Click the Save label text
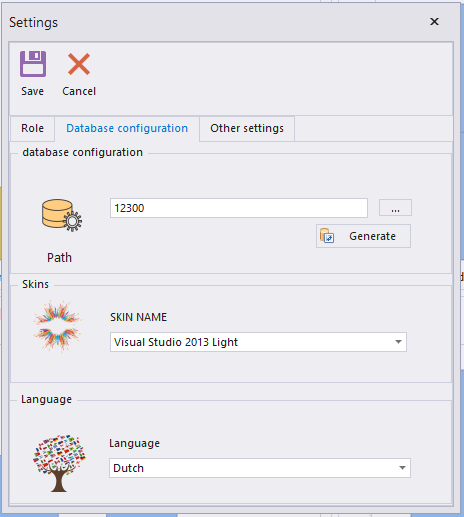The height and width of the screenshot is (517, 464). (x=32, y=91)
